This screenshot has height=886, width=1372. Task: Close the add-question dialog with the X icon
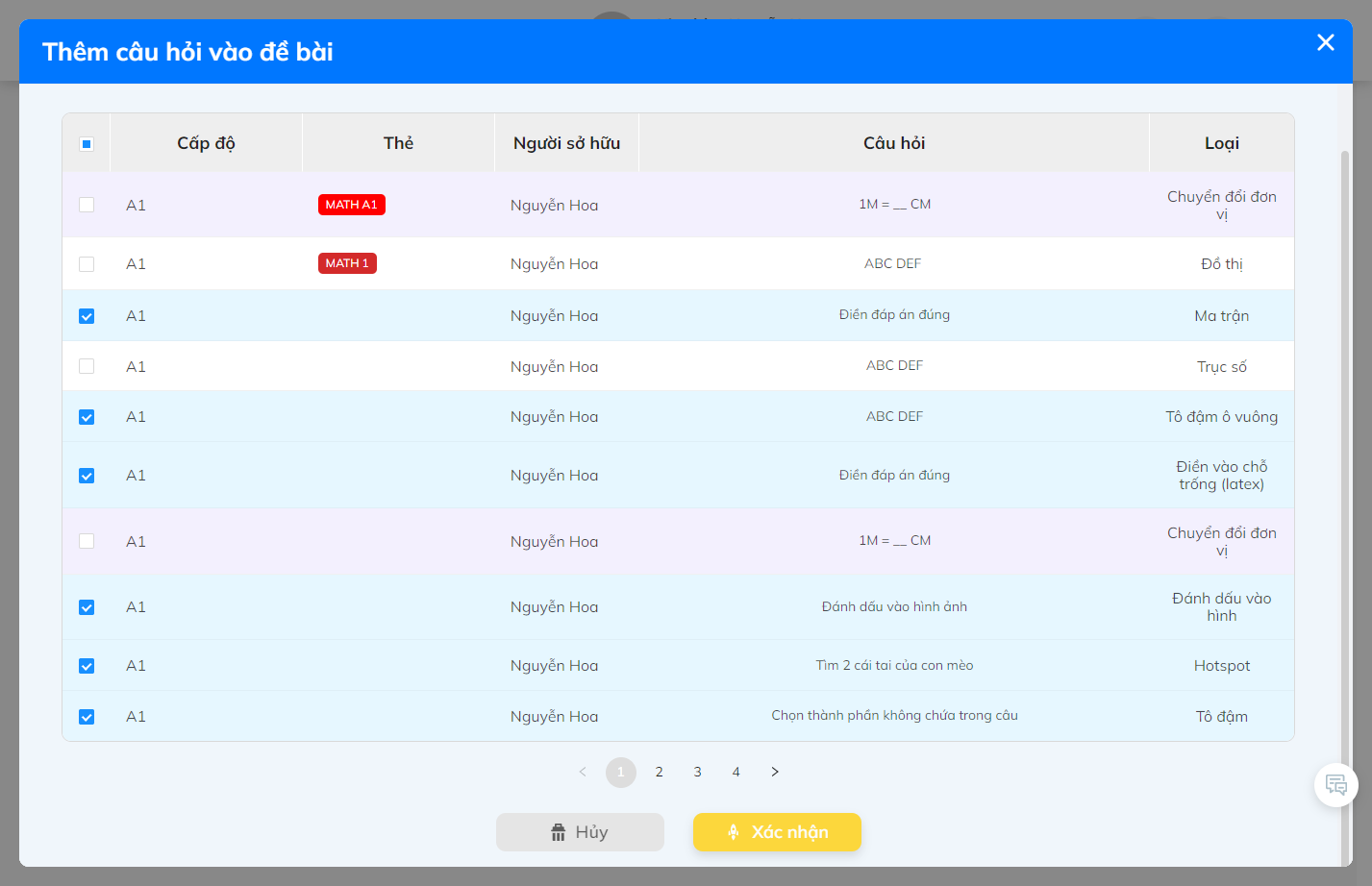point(1326,42)
